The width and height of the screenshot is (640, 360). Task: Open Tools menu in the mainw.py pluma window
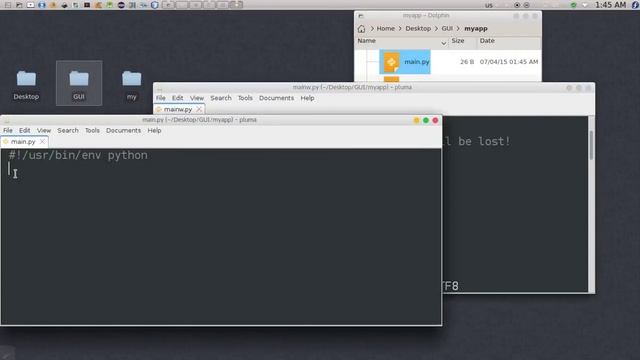click(x=245, y=98)
